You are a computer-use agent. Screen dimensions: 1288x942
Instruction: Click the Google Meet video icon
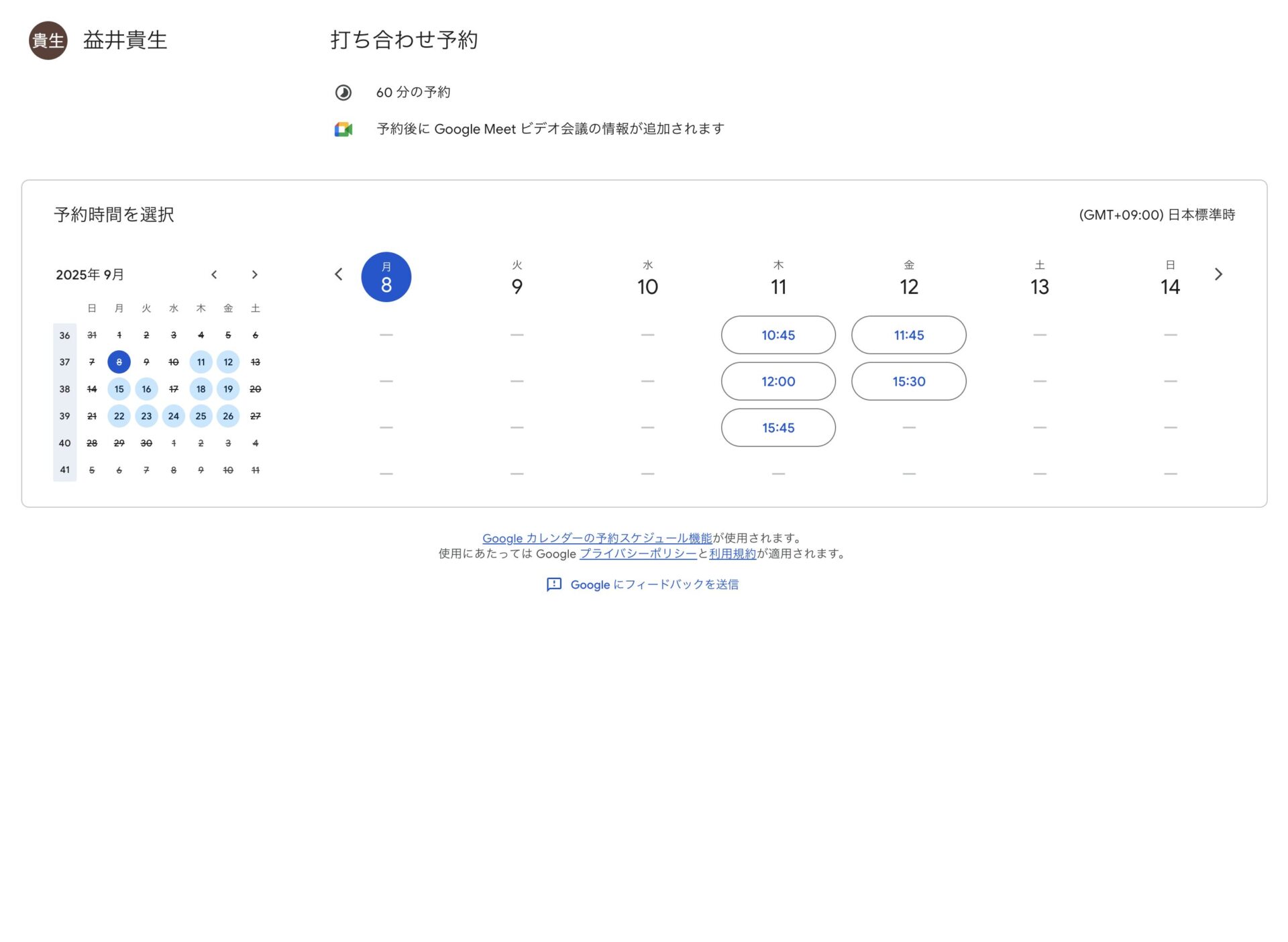[343, 129]
